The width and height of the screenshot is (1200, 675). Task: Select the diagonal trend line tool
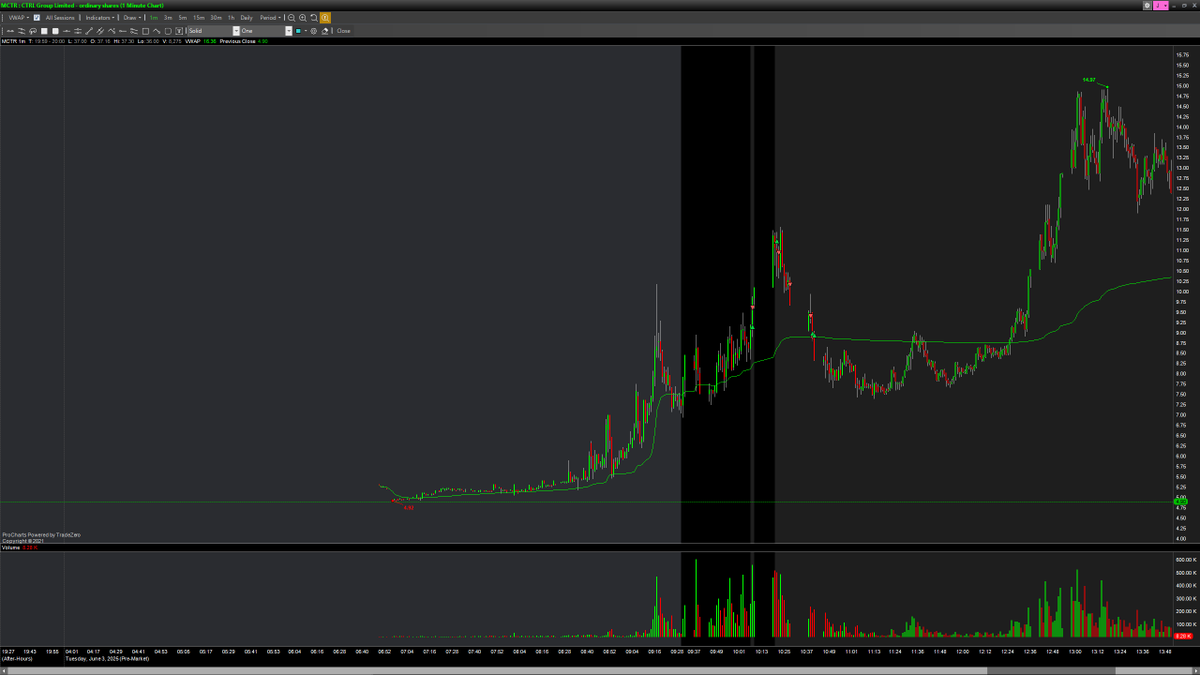pyautogui.click(x=88, y=31)
